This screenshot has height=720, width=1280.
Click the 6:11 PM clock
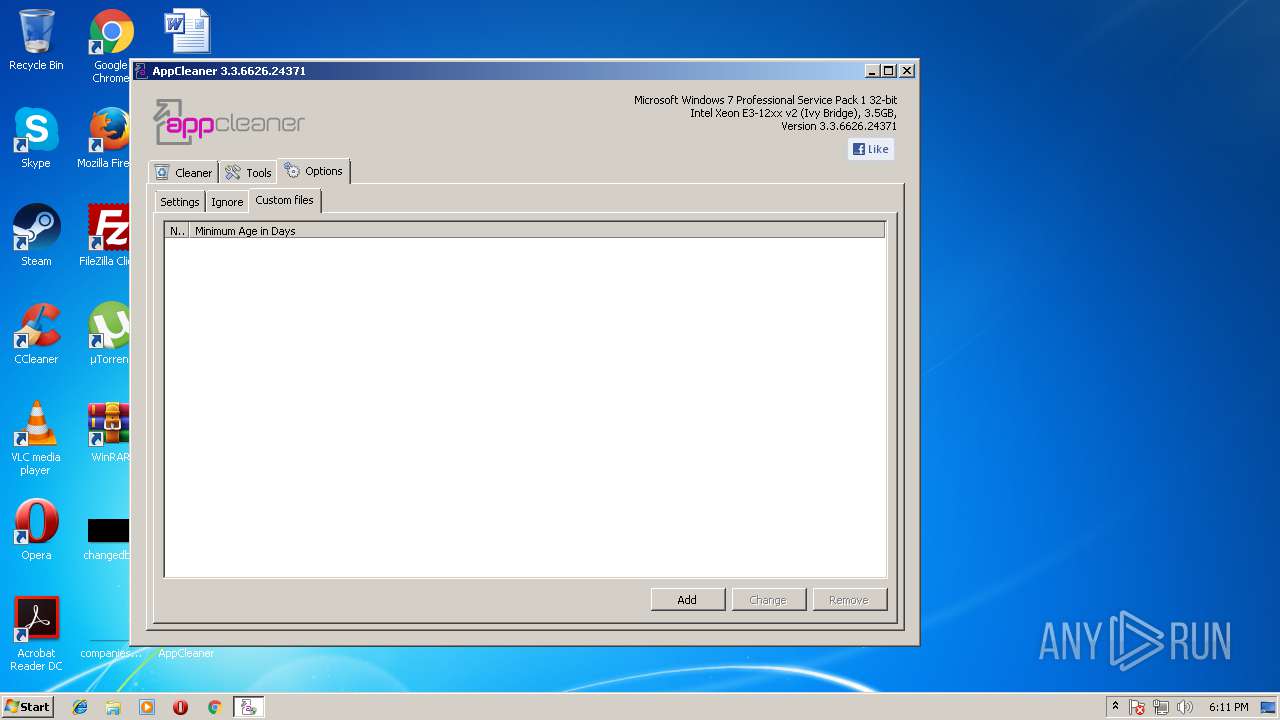click(1228, 707)
